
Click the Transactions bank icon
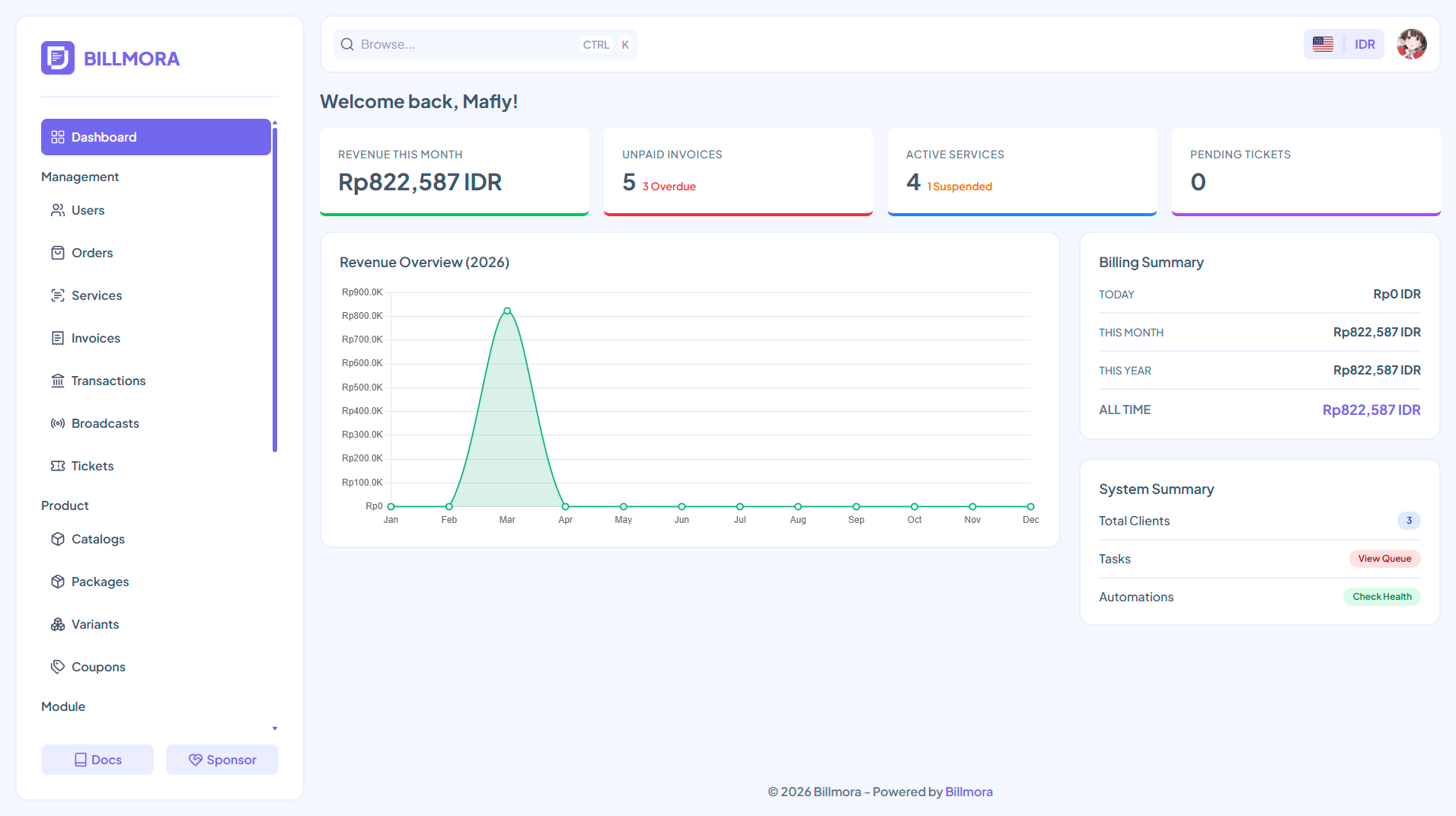(59, 381)
